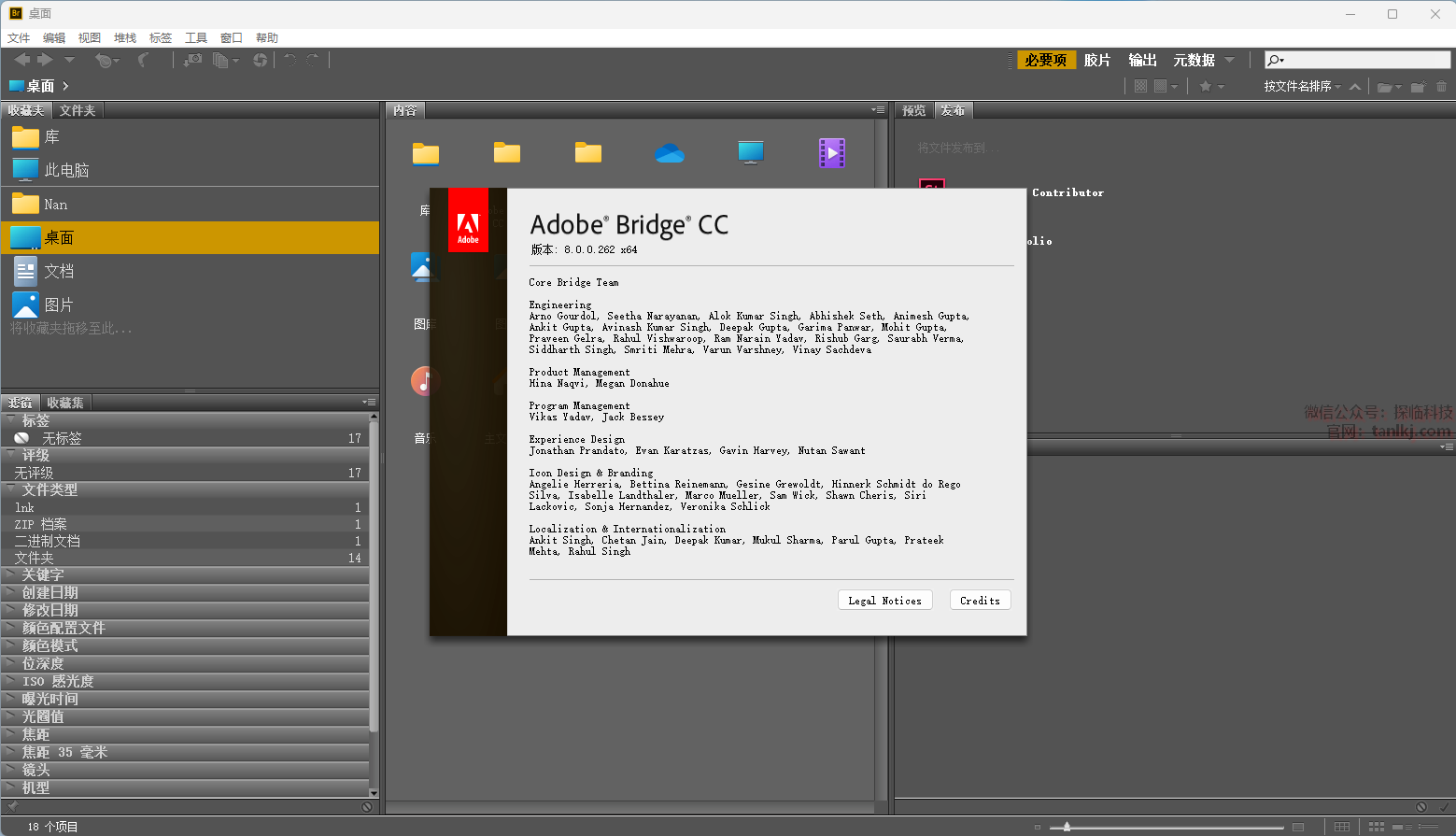Click the Credits button
Screen dimensions: 1456x836
coord(980,601)
